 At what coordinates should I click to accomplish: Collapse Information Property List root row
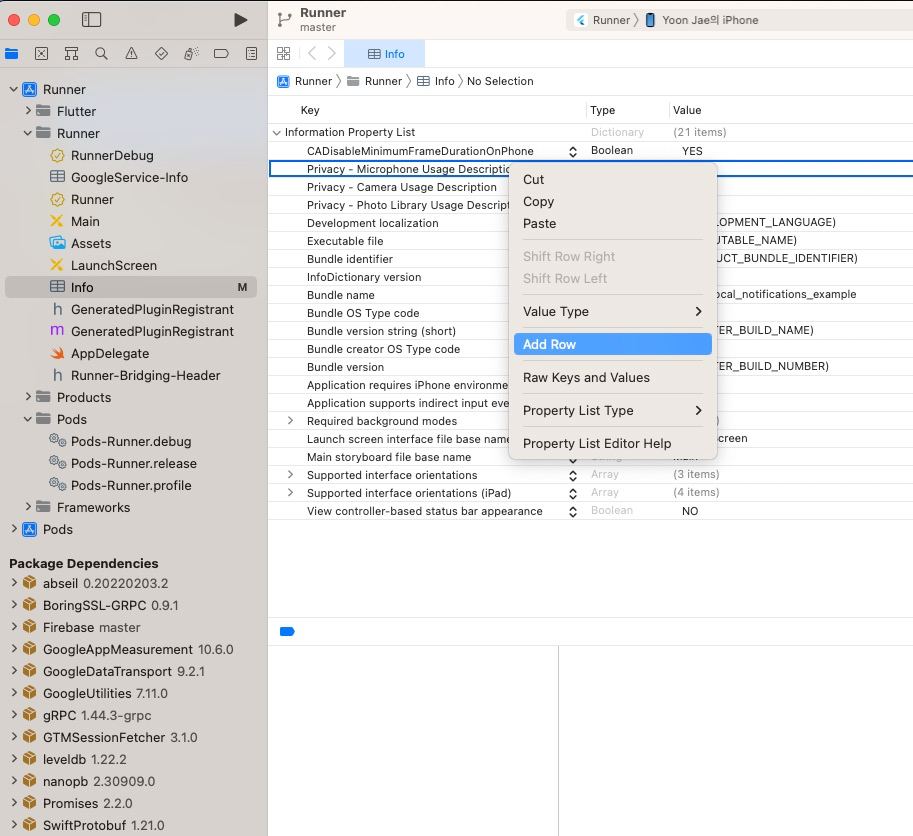[277, 133]
